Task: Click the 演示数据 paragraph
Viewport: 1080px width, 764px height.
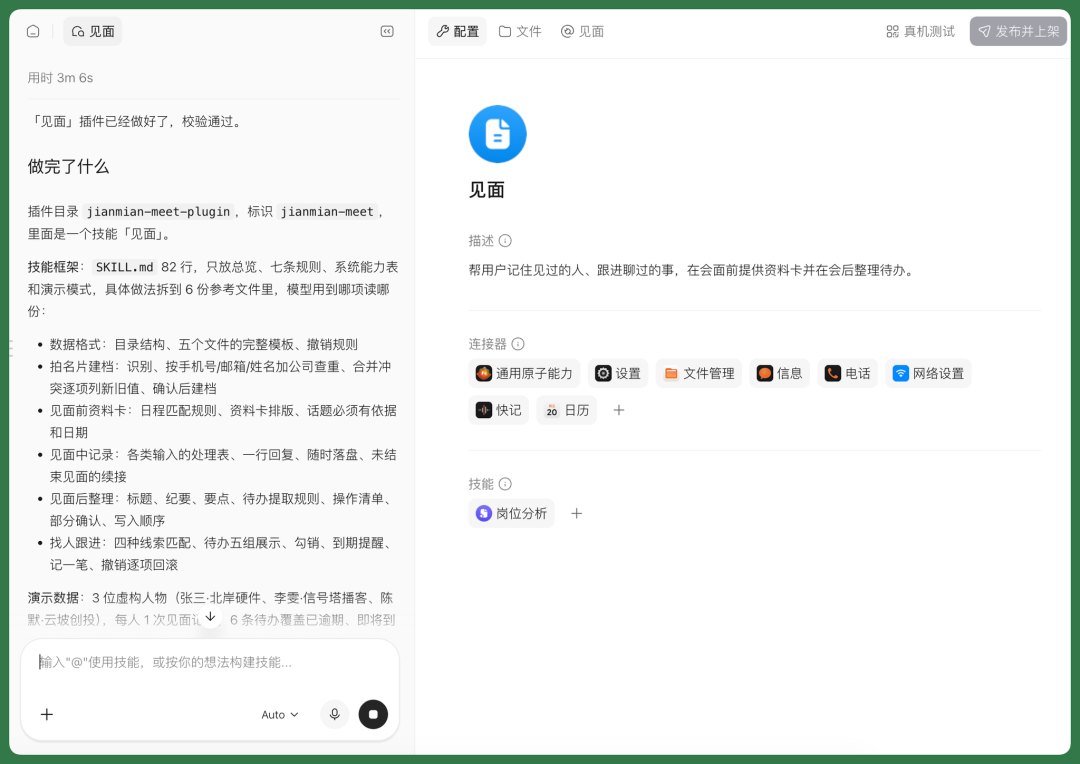Action: tap(211, 608)
